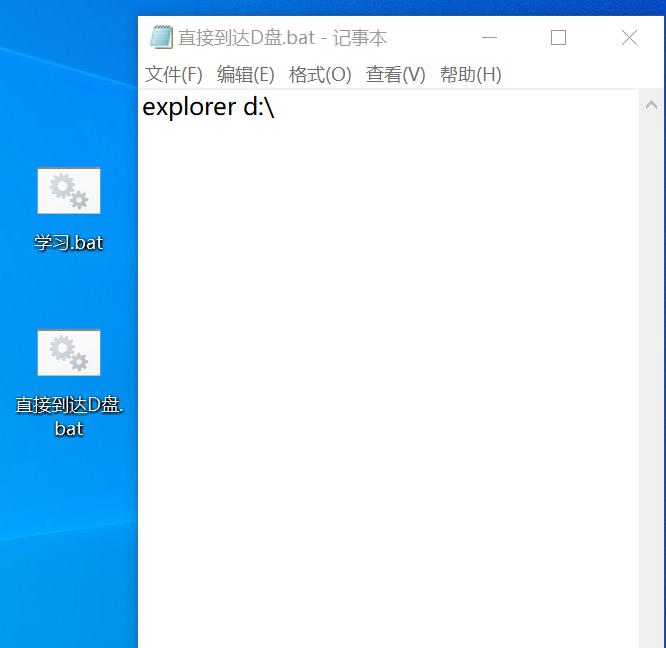The width and height of the screenshot is (666, 648).
Task: Minimize the Notepad window
Action: [x=489, y=37]
